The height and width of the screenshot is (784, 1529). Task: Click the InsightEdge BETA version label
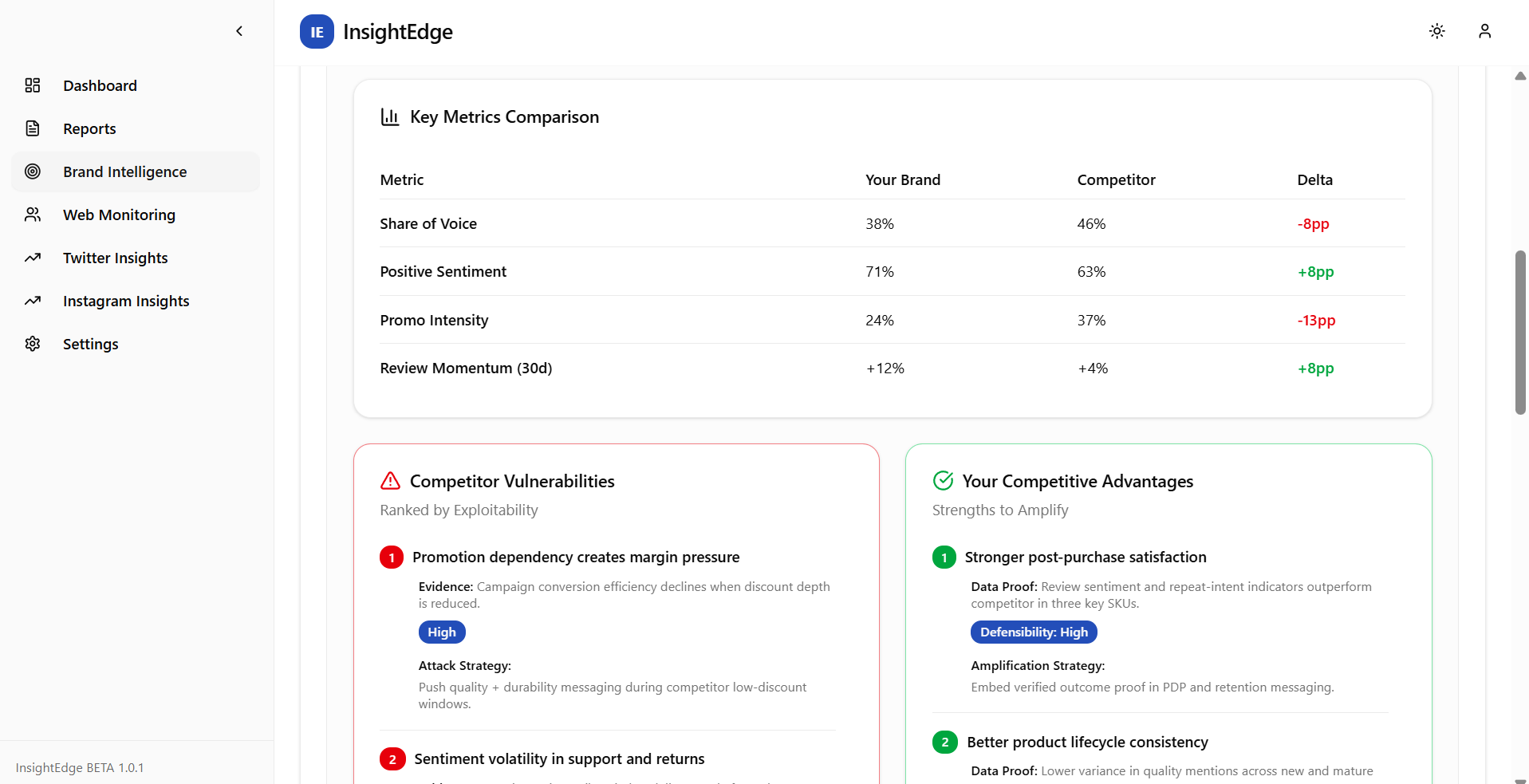80,767
